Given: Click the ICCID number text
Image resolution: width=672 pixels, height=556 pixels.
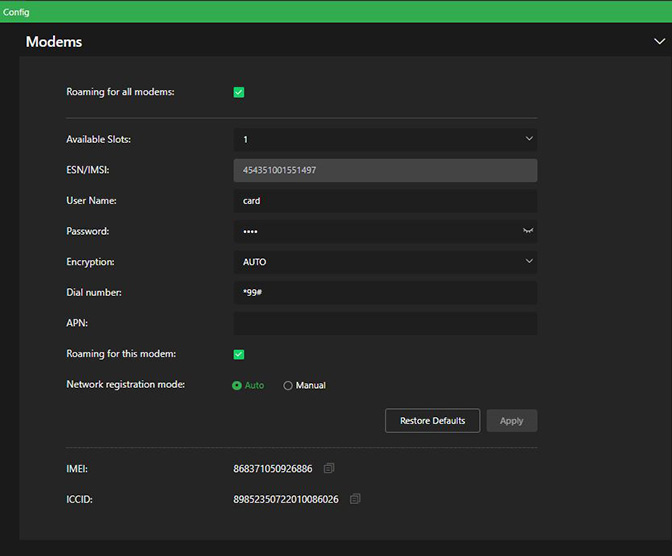Looking at the screenshot, I should tap(286, 499).
